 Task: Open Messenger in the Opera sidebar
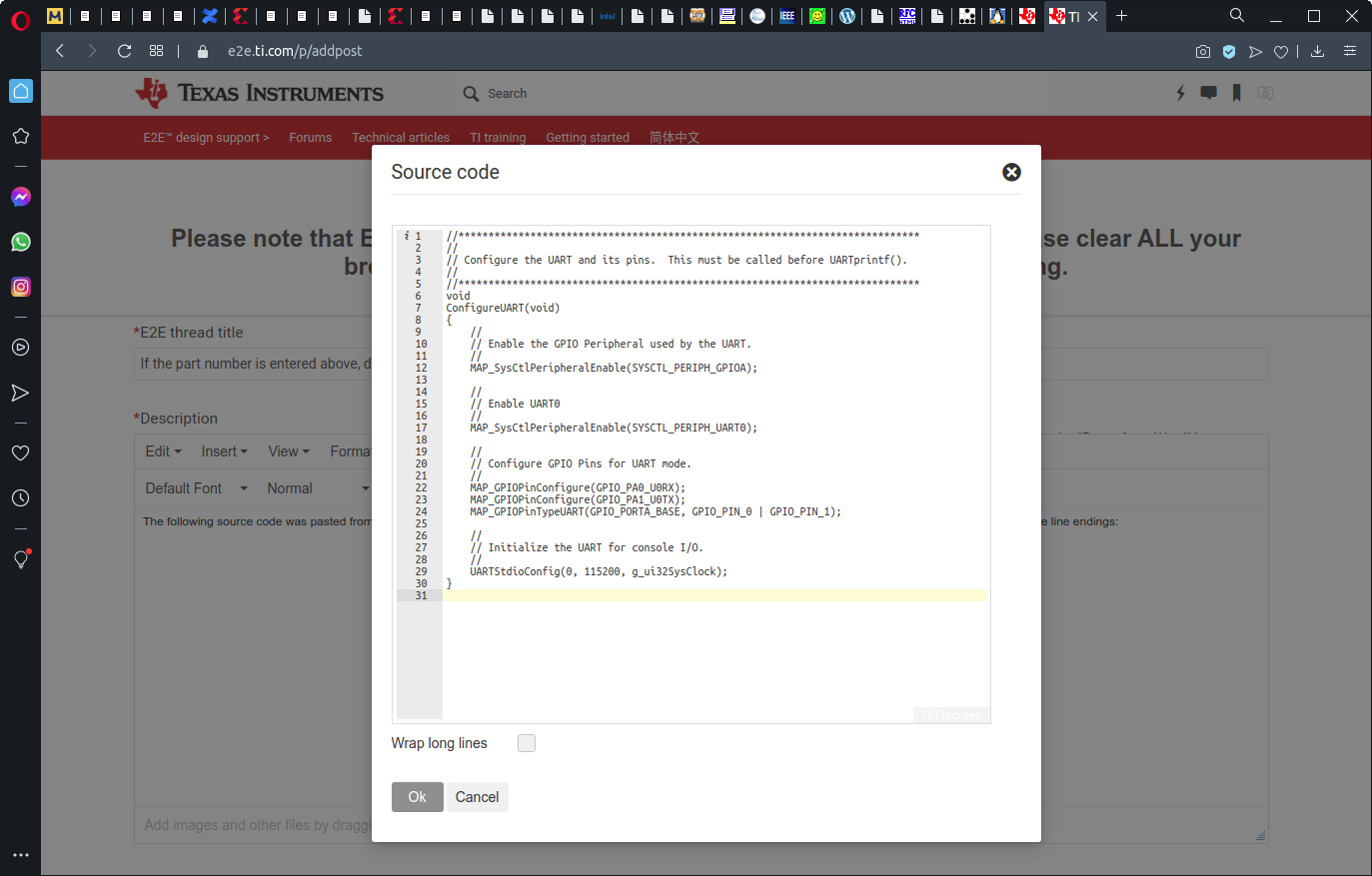pyautogui.click(x=20, y=197)
